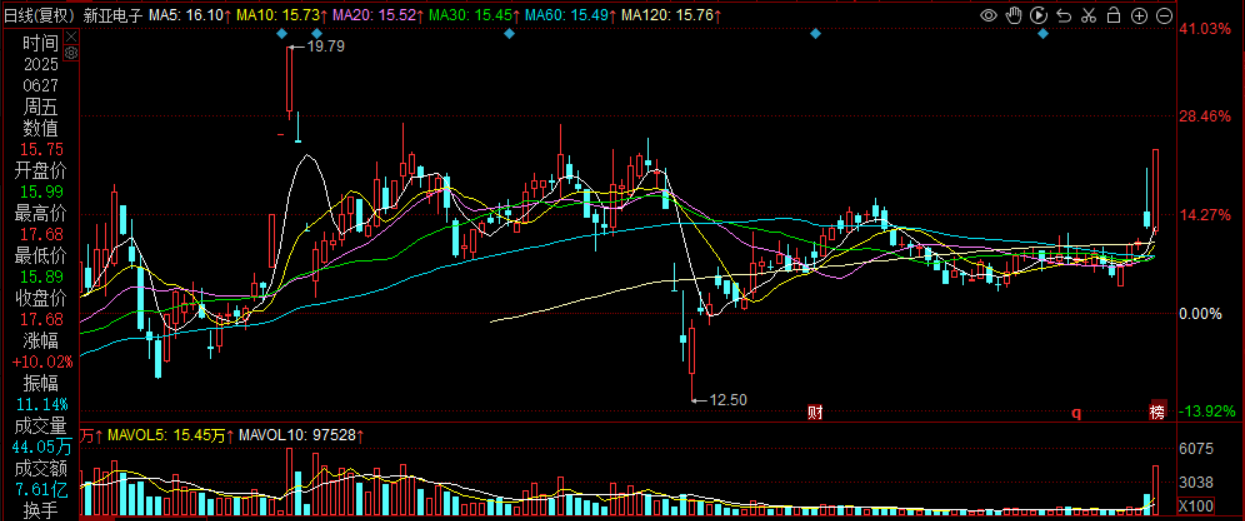The height and width of the screenshot is (521, 1245).
Task: Click the undo arrow icon
Action: pyautogui.click(x=1064, y=15)
